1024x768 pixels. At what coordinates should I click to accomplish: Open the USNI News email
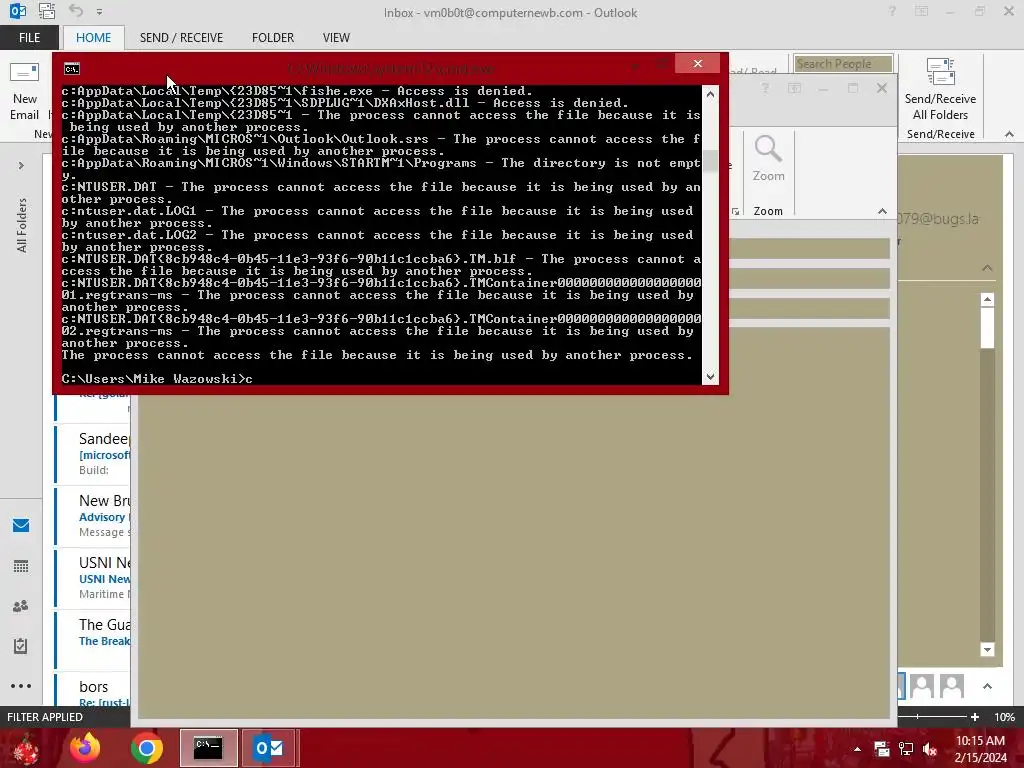click(93, 578)
